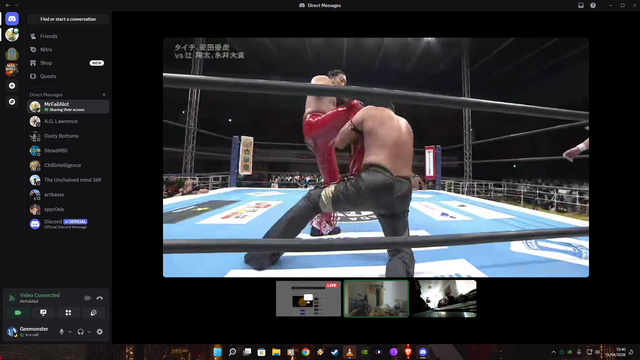The height and width of the screenshot is (360, 640).
Task: Click the main wrestling stream video
Action: (376, 158)
